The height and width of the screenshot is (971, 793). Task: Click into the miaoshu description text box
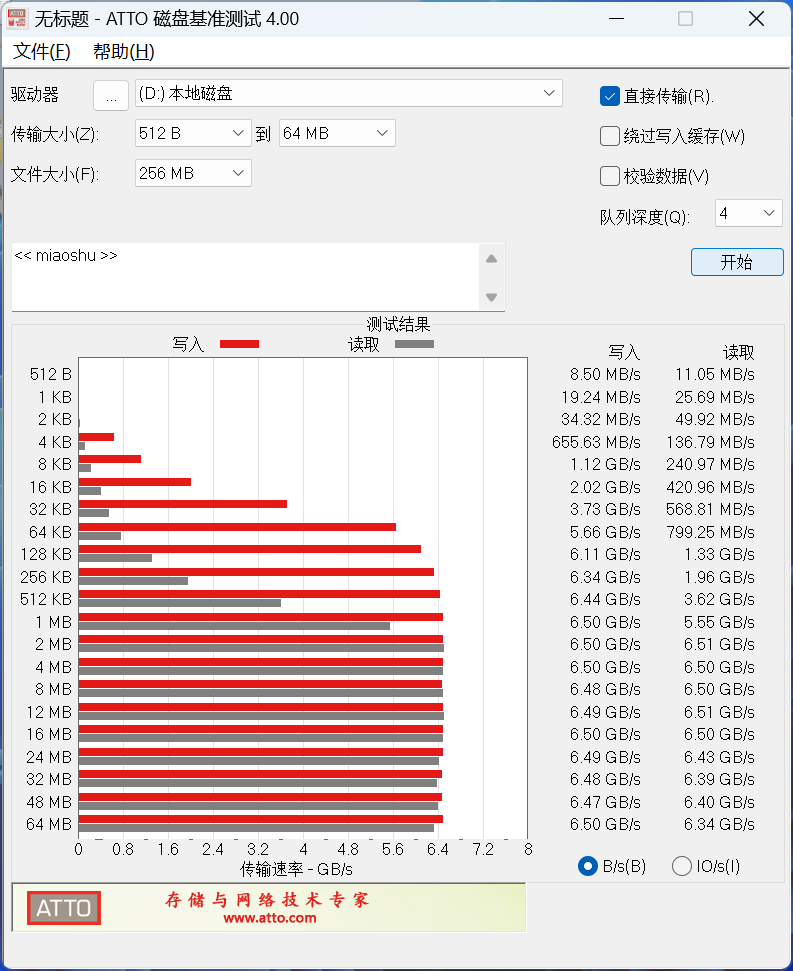(245, 277)
